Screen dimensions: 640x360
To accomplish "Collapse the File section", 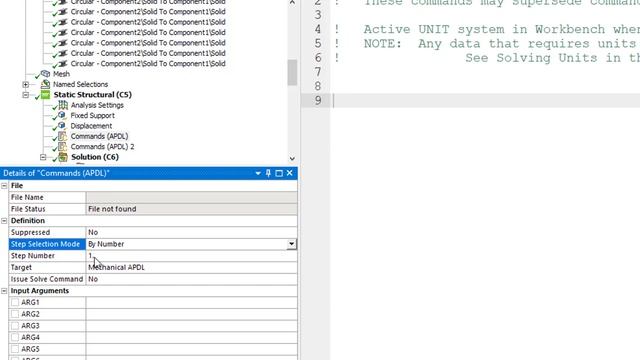I will [4, 186].
